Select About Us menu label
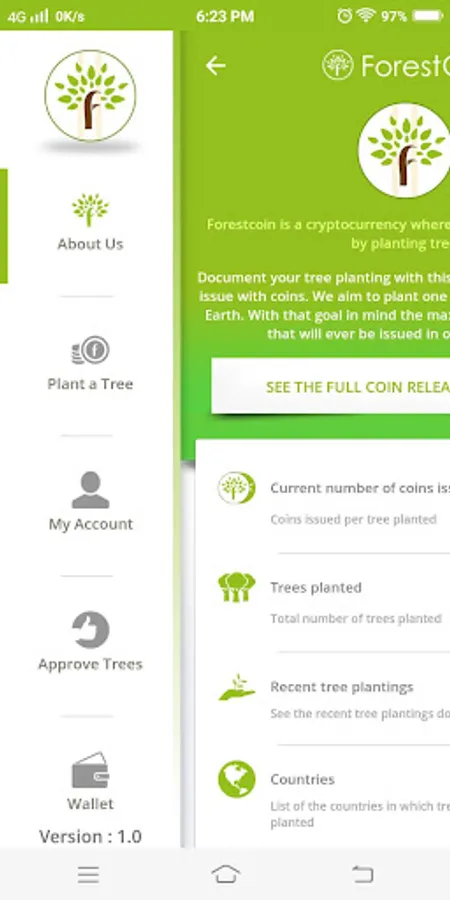This screenshot has width=450, height=900. [x=90, y=244]
